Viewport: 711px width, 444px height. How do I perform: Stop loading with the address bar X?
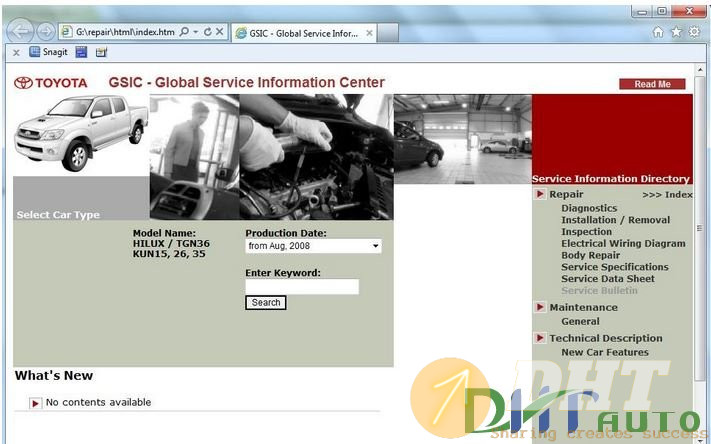coord(219,32)
